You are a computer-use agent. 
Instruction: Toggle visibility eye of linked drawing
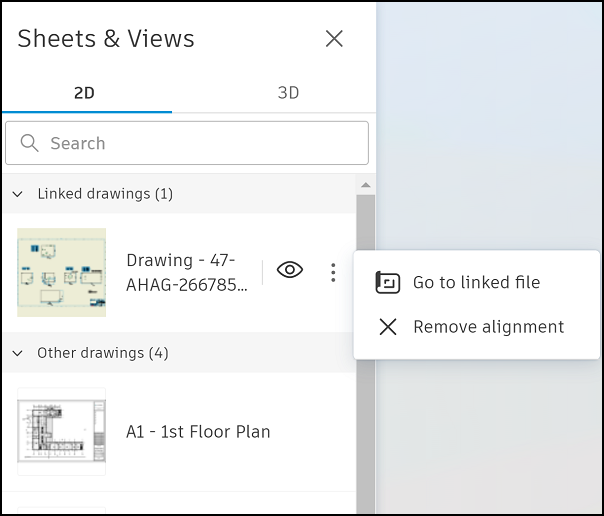pos(290,271)
